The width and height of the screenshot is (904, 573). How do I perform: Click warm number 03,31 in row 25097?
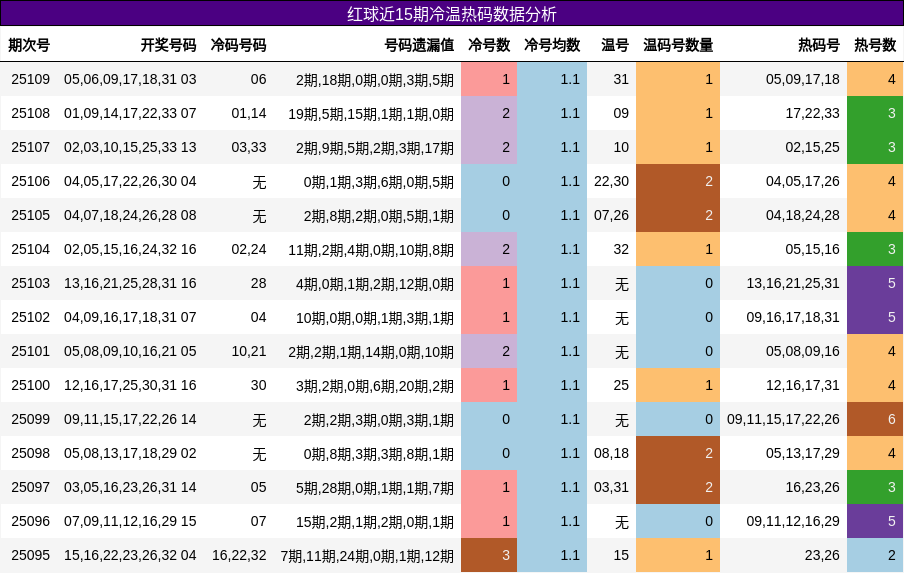tap(611, 487)
